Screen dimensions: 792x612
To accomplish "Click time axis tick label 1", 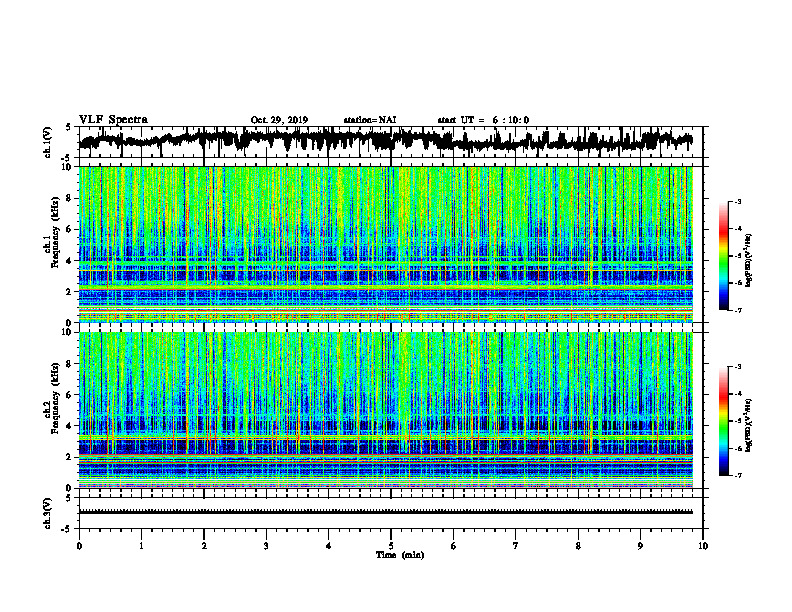I will tap(141, 546).
